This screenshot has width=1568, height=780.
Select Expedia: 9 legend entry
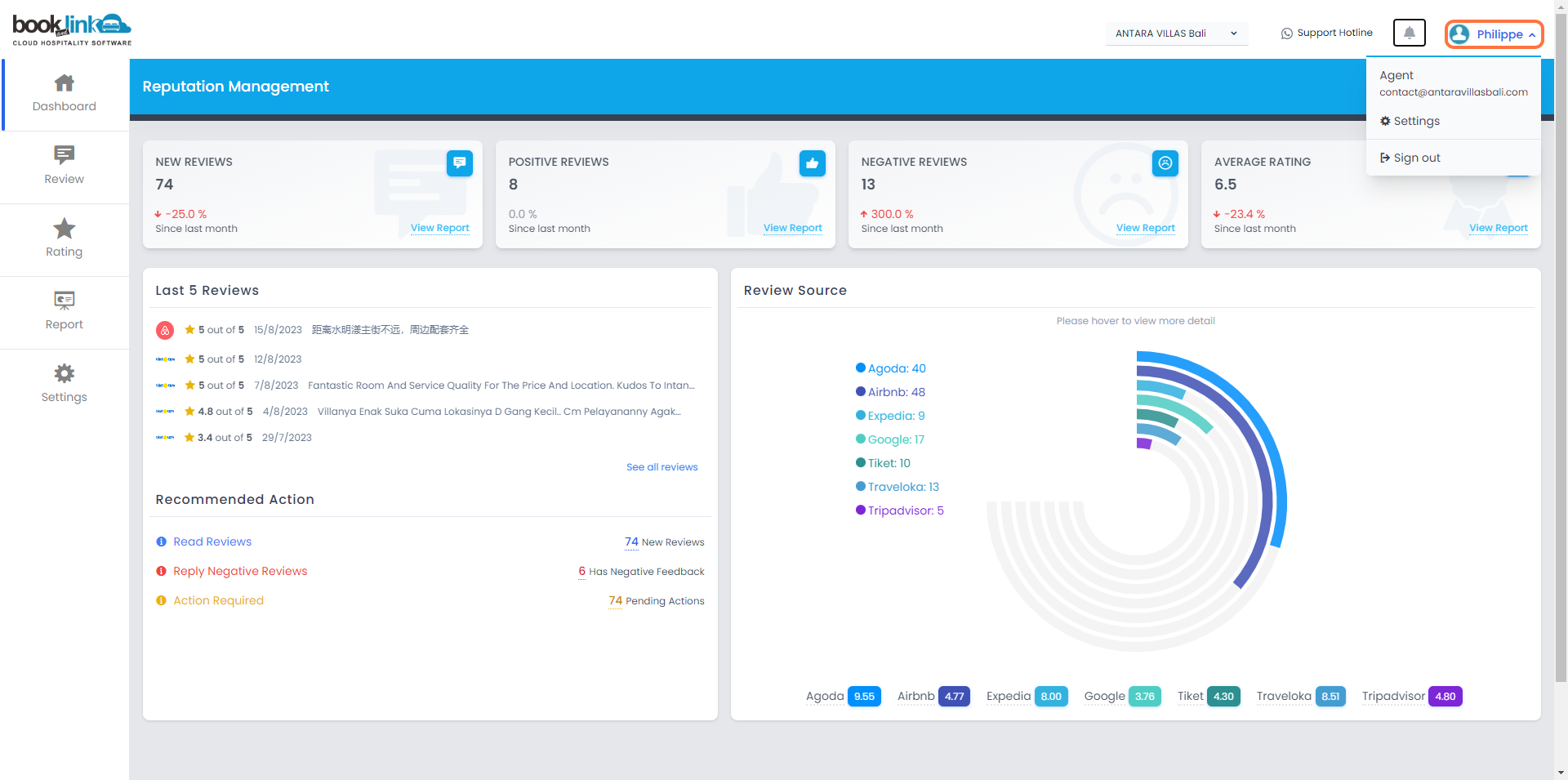point(890,416)
